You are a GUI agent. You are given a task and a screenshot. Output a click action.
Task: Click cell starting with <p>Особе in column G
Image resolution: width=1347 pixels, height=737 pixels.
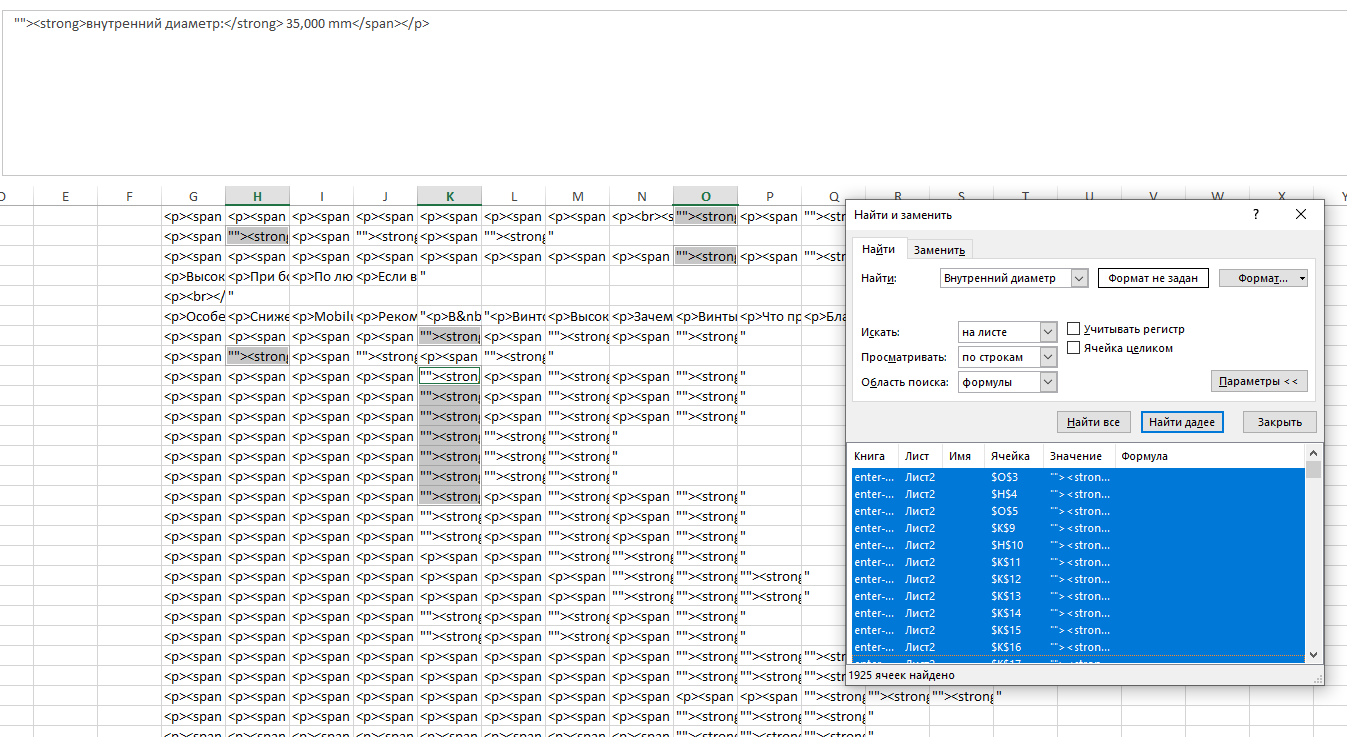[193, 316]
